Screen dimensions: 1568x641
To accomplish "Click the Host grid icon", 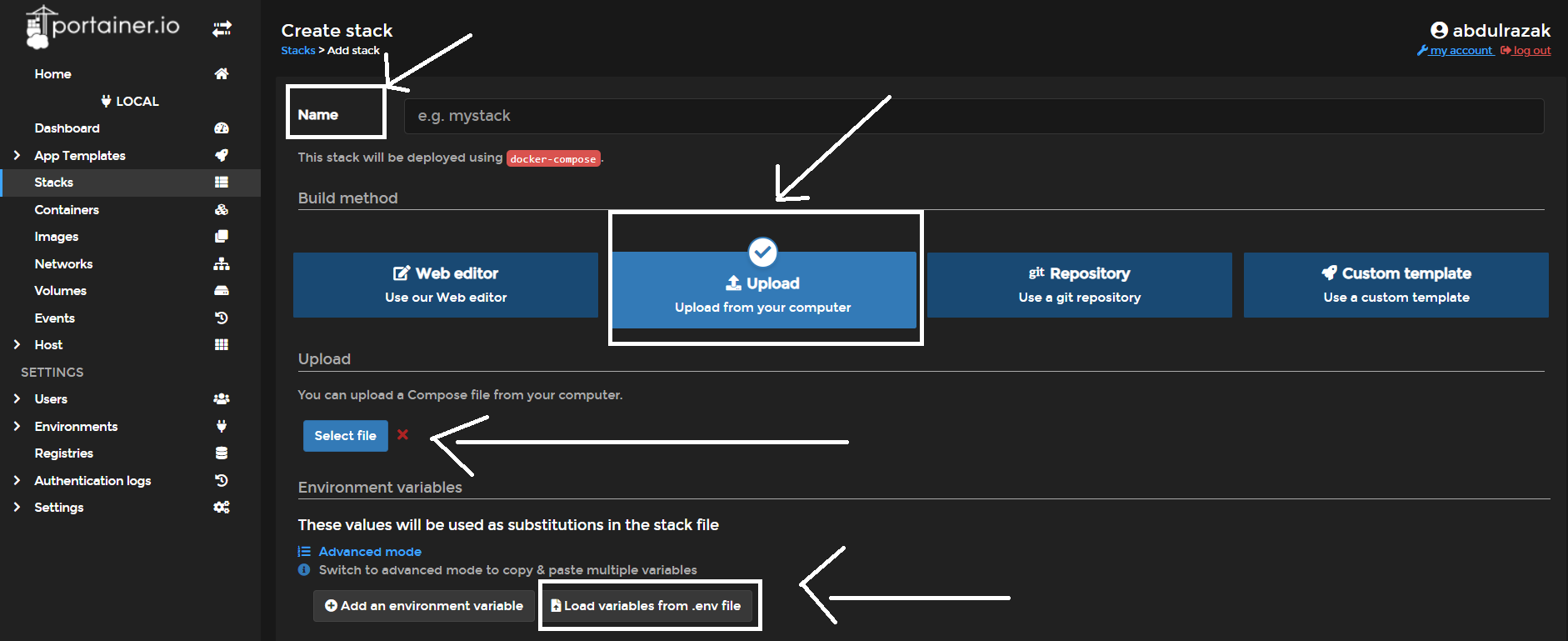I will (x=222, y=344).
